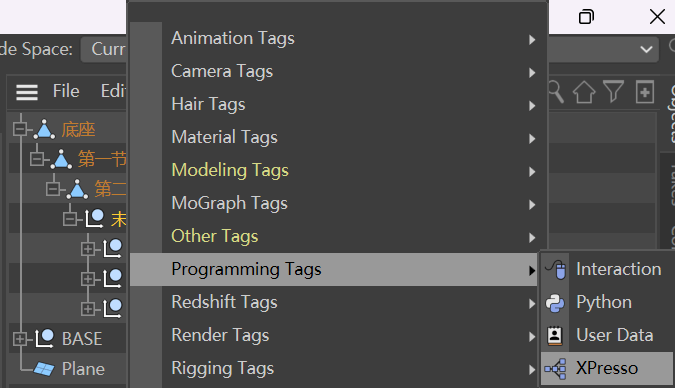Select the BASE object in hierarchy

click(x=82, y=339)
